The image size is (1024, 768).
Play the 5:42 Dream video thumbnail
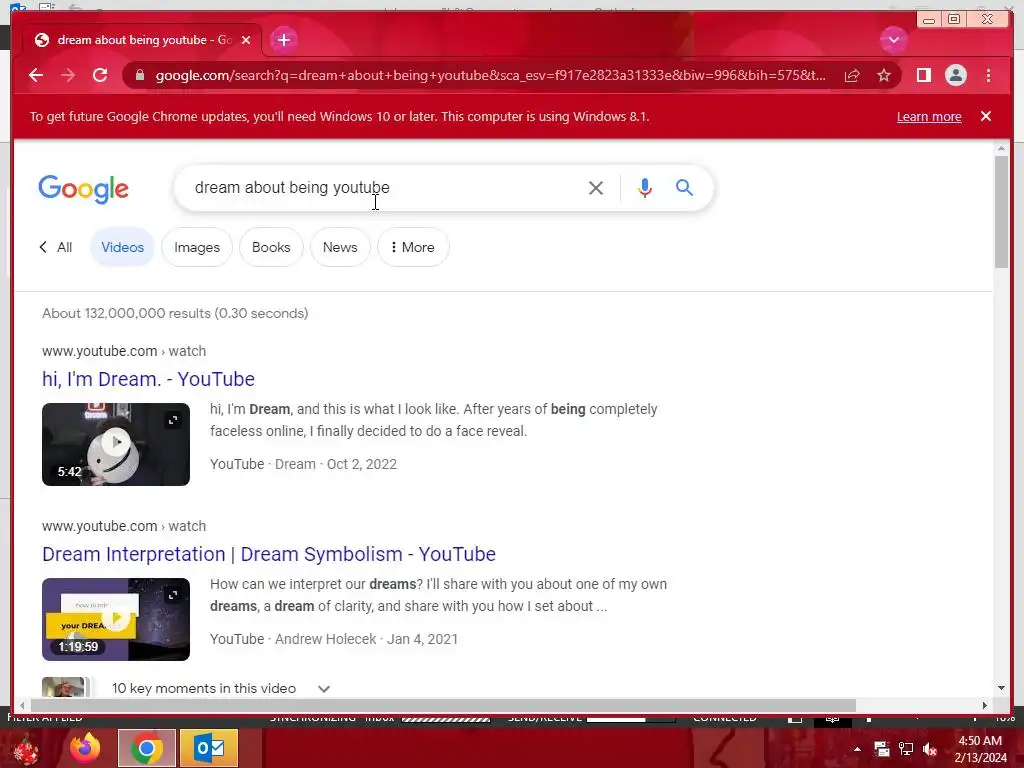coord(116,444)
